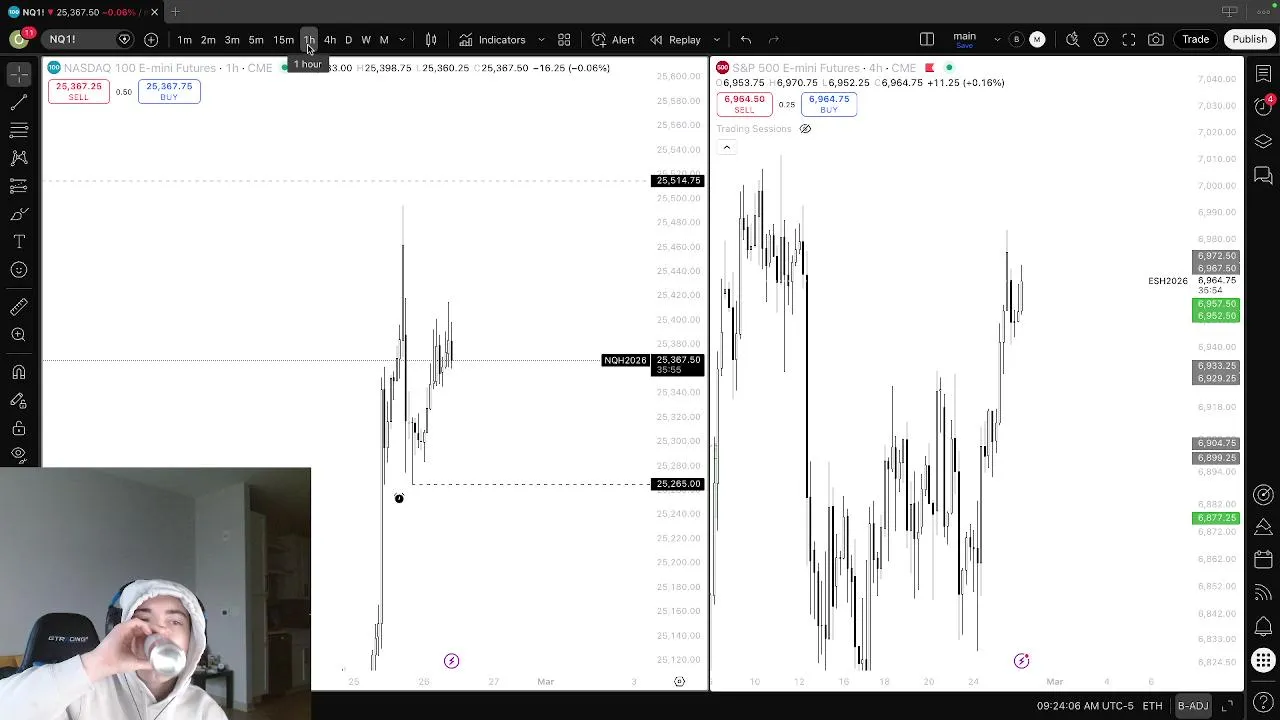The image size is (1280, 720).
Task: Open indicator templates grid icon
Action: click(x=564, y=40)
